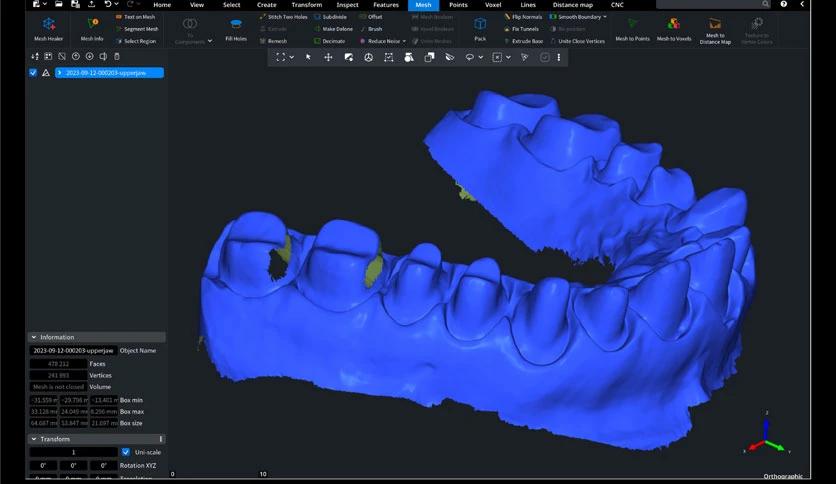Open dropdown next to the boxed X icon

click(509, 57)
